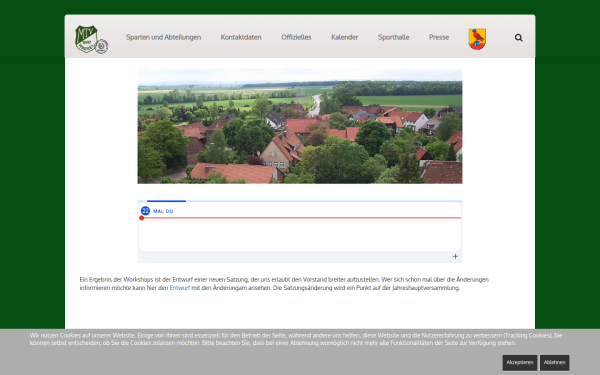The width and height of the screenshot is (600, 375).
Task: Open Sparten und Abteilungen menu
Action: tap(163, 37)
